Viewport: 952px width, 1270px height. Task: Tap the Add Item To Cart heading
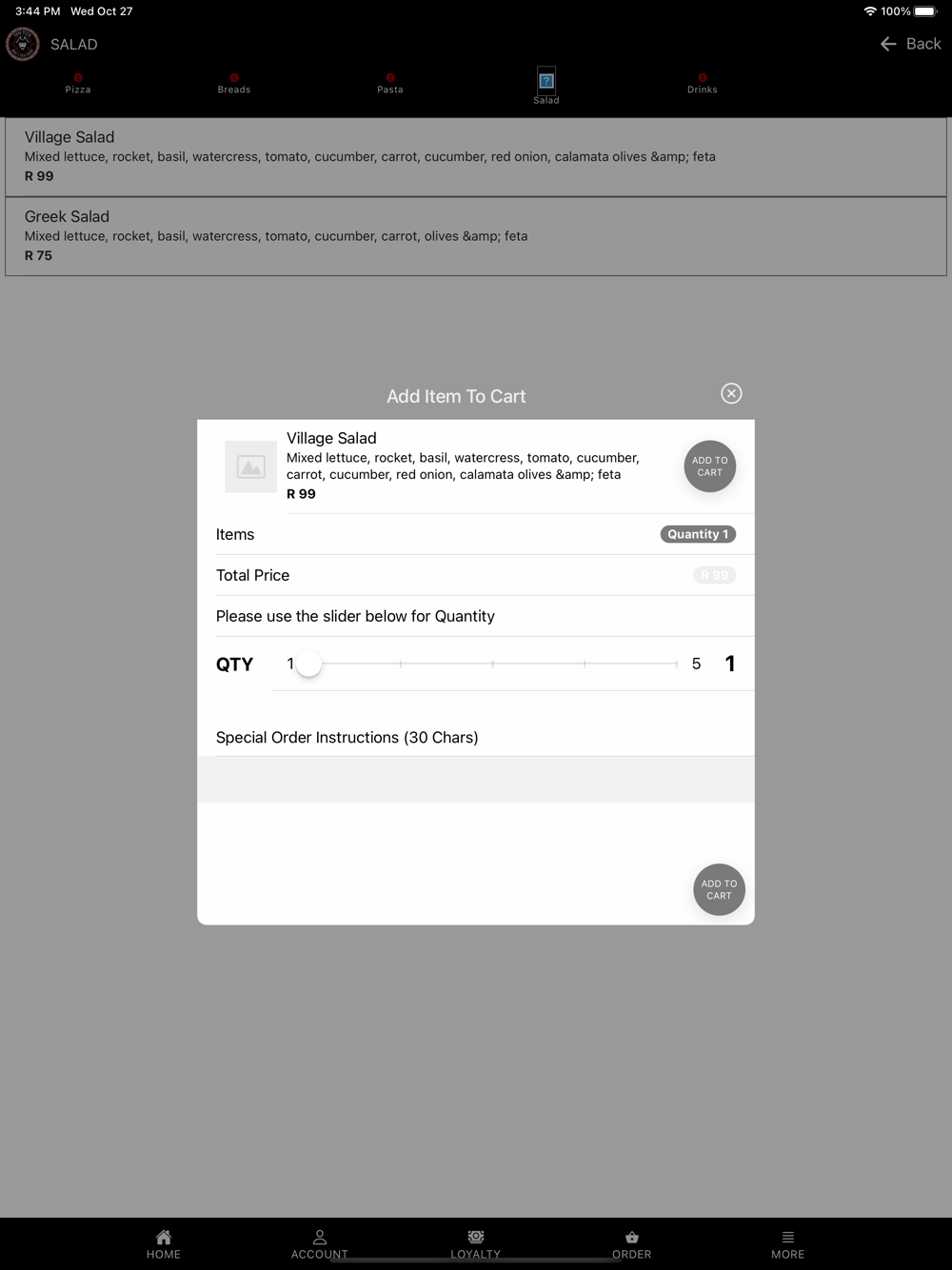pyautogui.click(x=456, y=396)
